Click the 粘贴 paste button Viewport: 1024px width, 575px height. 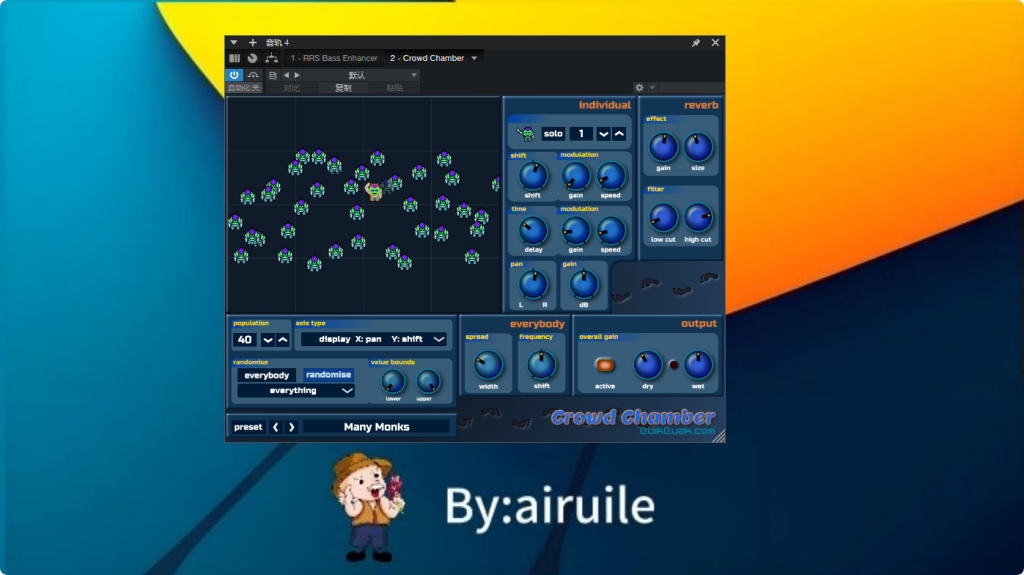click(394, 88)
